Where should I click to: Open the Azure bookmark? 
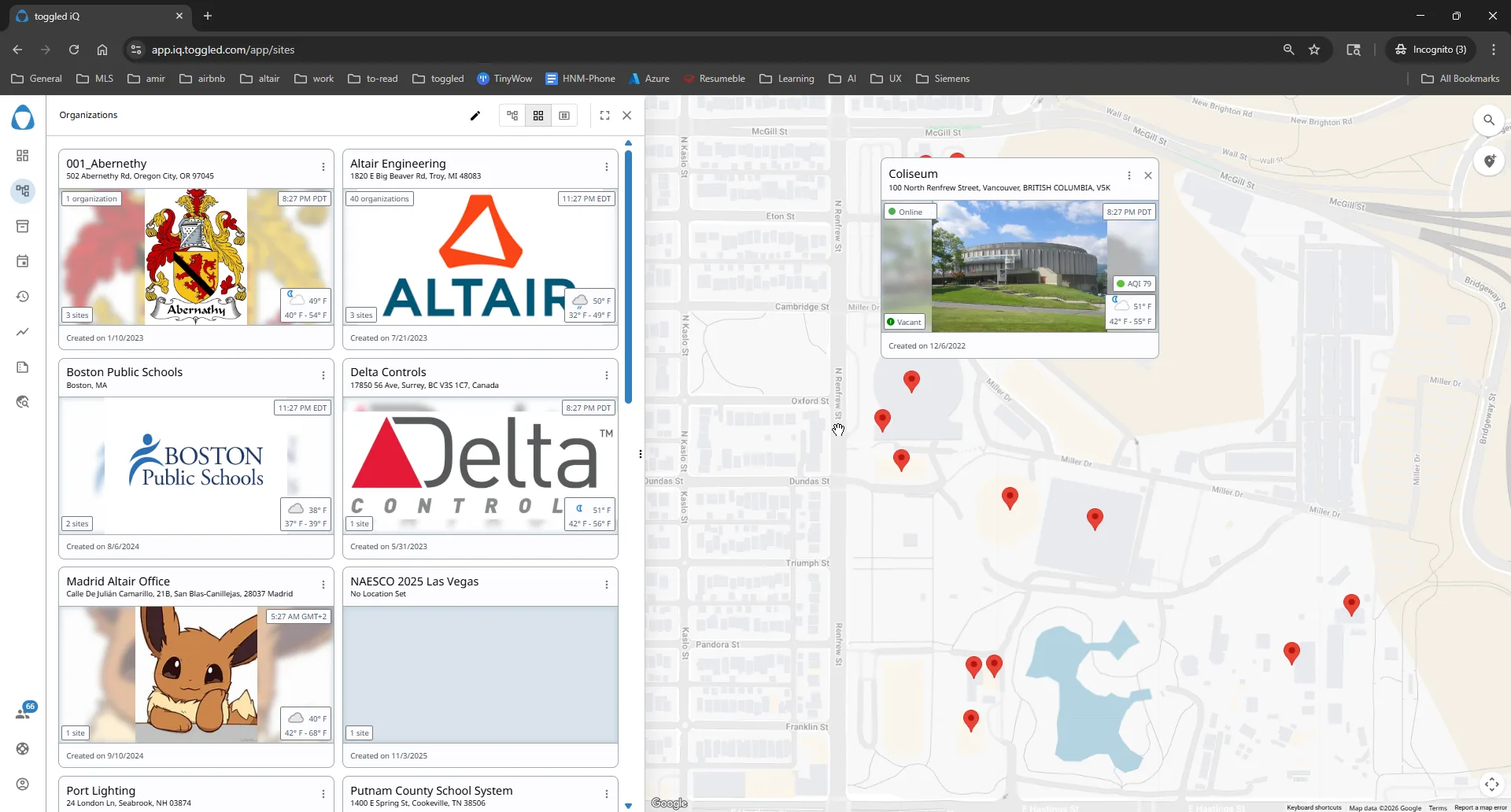[649, 79]
